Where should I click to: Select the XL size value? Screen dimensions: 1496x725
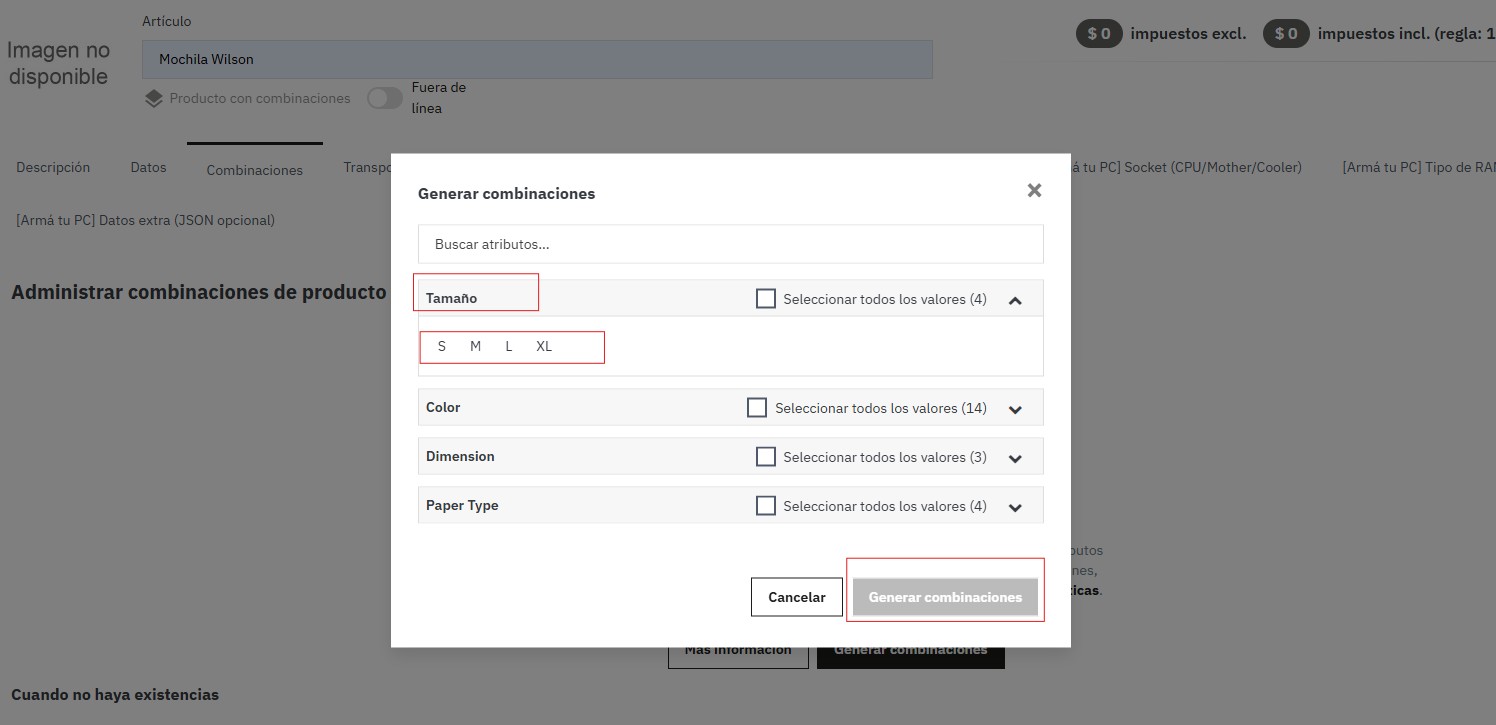pyautogui.click(x=544, y=346)
